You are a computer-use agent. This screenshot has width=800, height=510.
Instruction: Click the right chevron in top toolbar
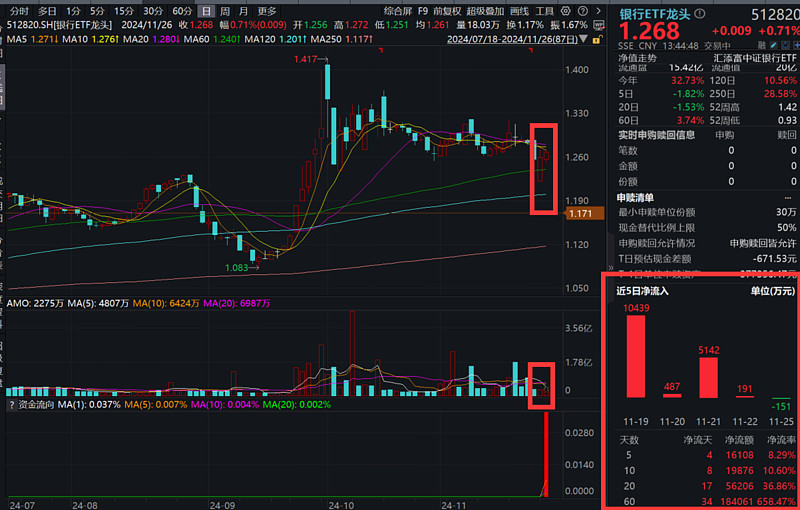pyautogui.click(x=598, y=11)
